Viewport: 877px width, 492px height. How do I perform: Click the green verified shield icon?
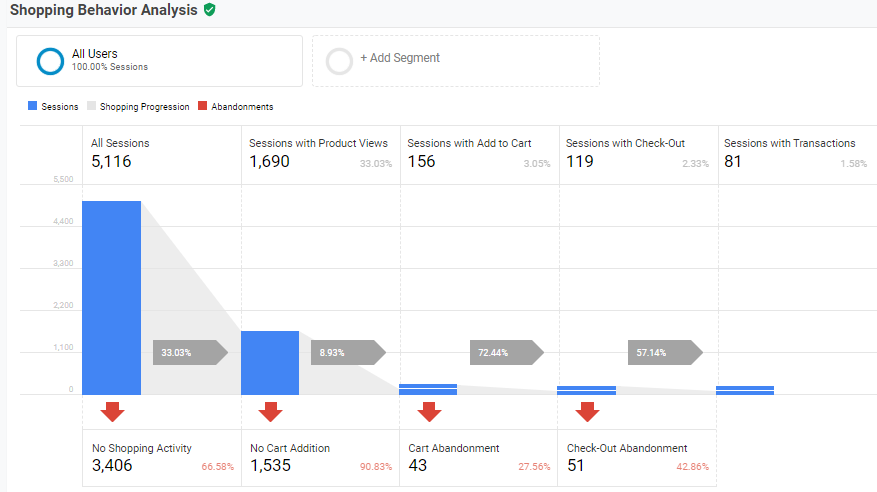click(209, 10)
